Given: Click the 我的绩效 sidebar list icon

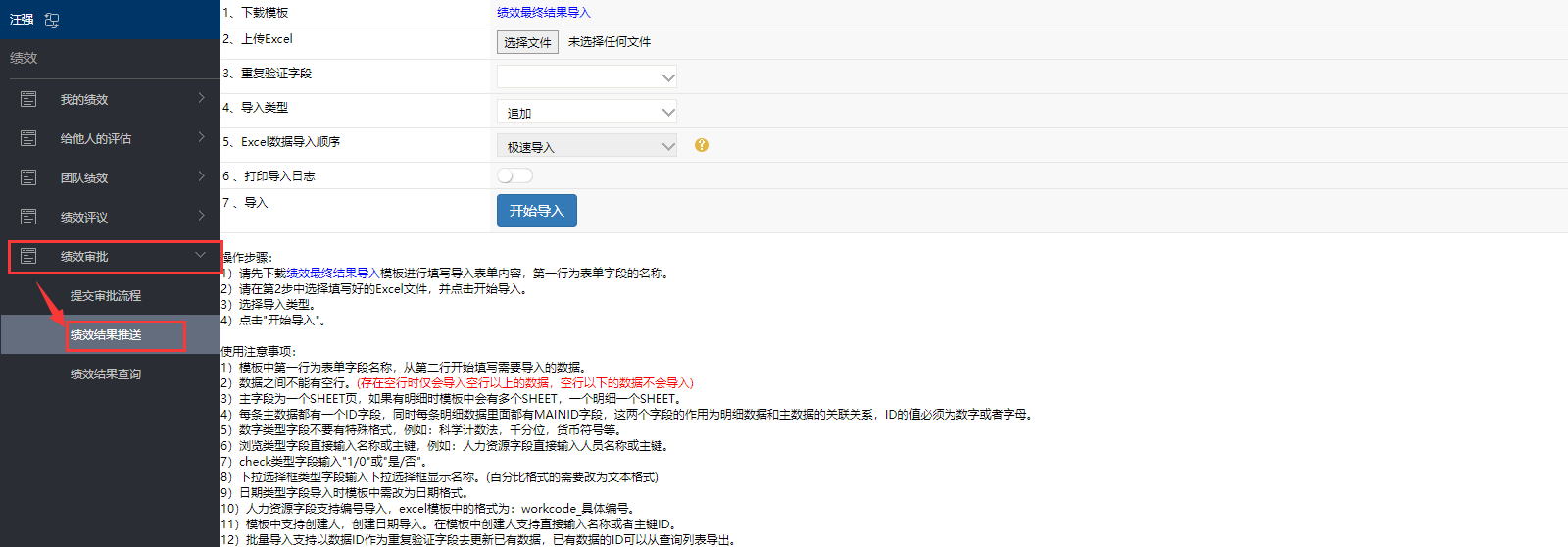Looking at the screenshot, I should 28,99.
